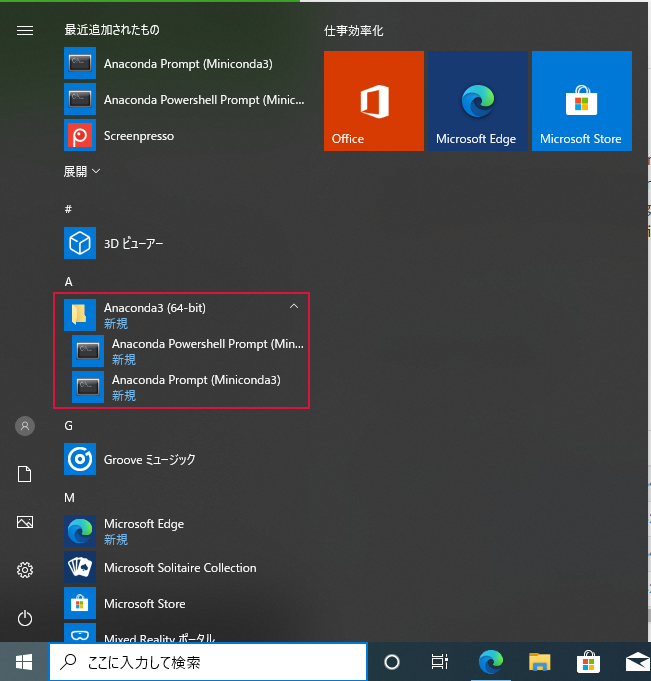Click the Anaconda Powershell Prompt icon inside Anaconda3 folder
Image resolution: width=651 pixels, height=681 pixels.
[x=88, y=351]
